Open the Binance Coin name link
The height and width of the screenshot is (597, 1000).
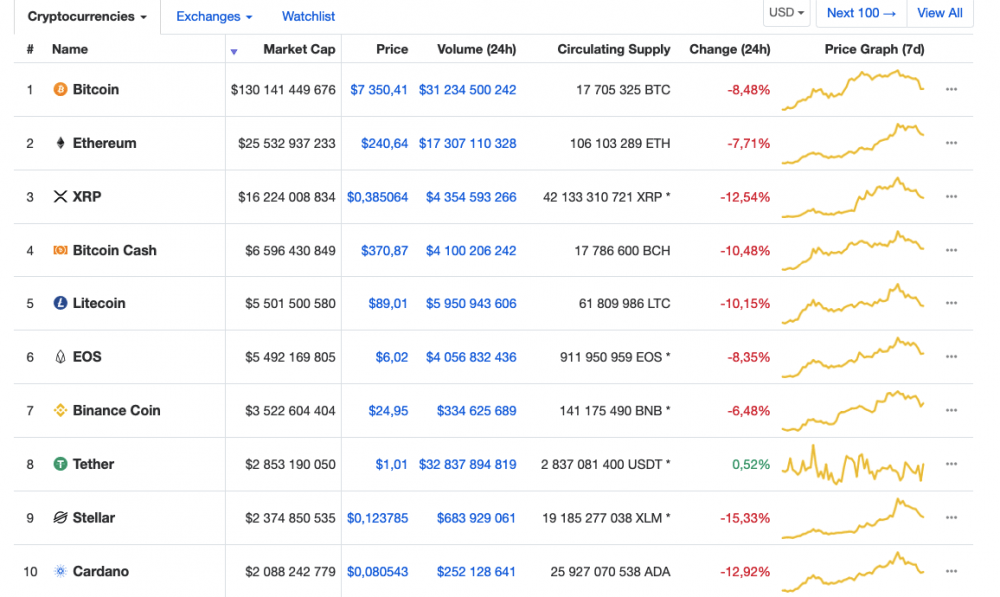pos(117,410)
